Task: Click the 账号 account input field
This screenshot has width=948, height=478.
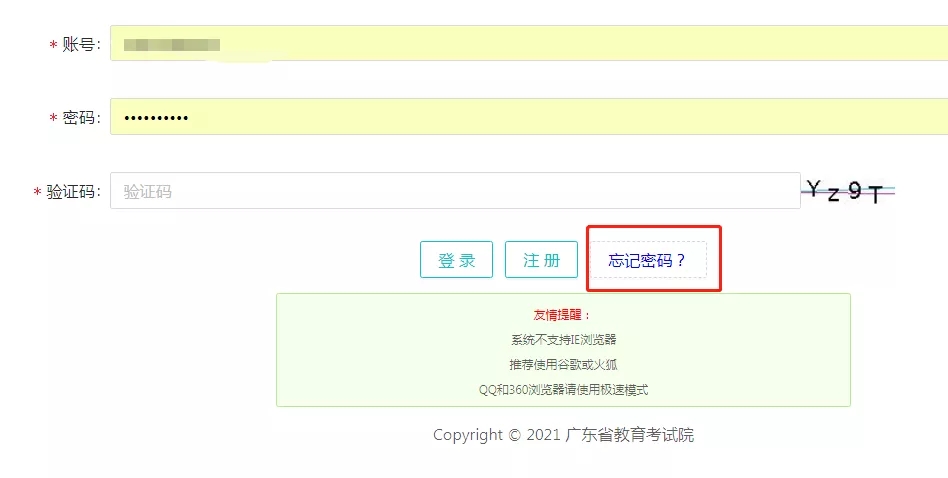Action: 529,43
